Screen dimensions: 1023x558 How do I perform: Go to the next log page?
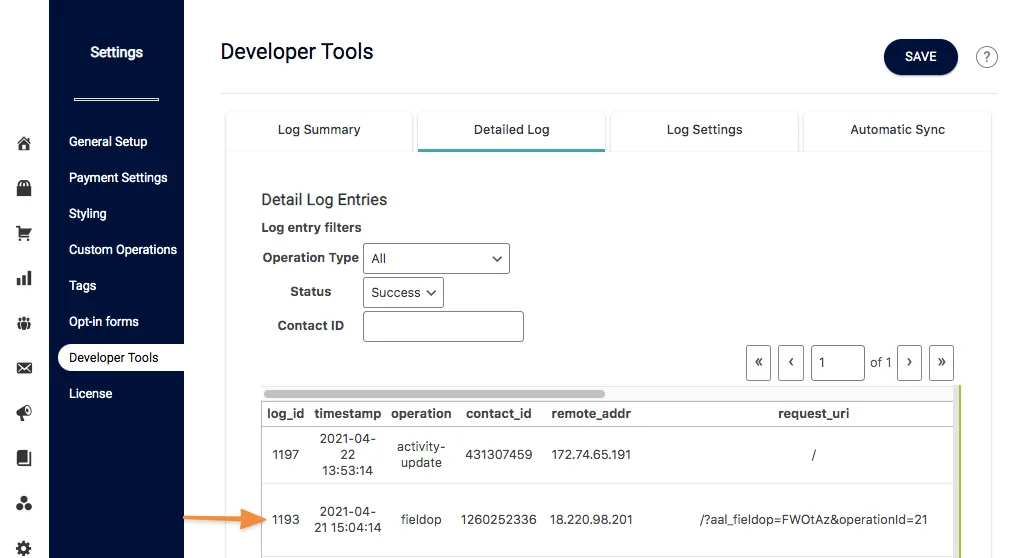[x=909, y=362]
